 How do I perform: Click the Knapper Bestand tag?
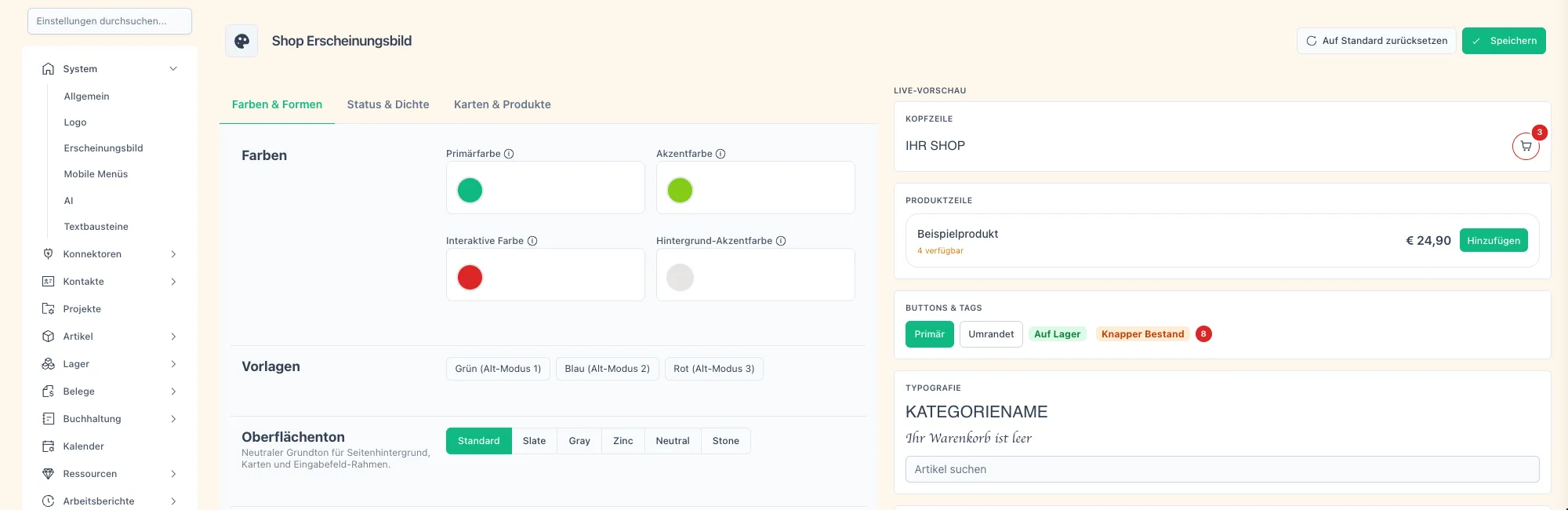tap(1142, 334)
